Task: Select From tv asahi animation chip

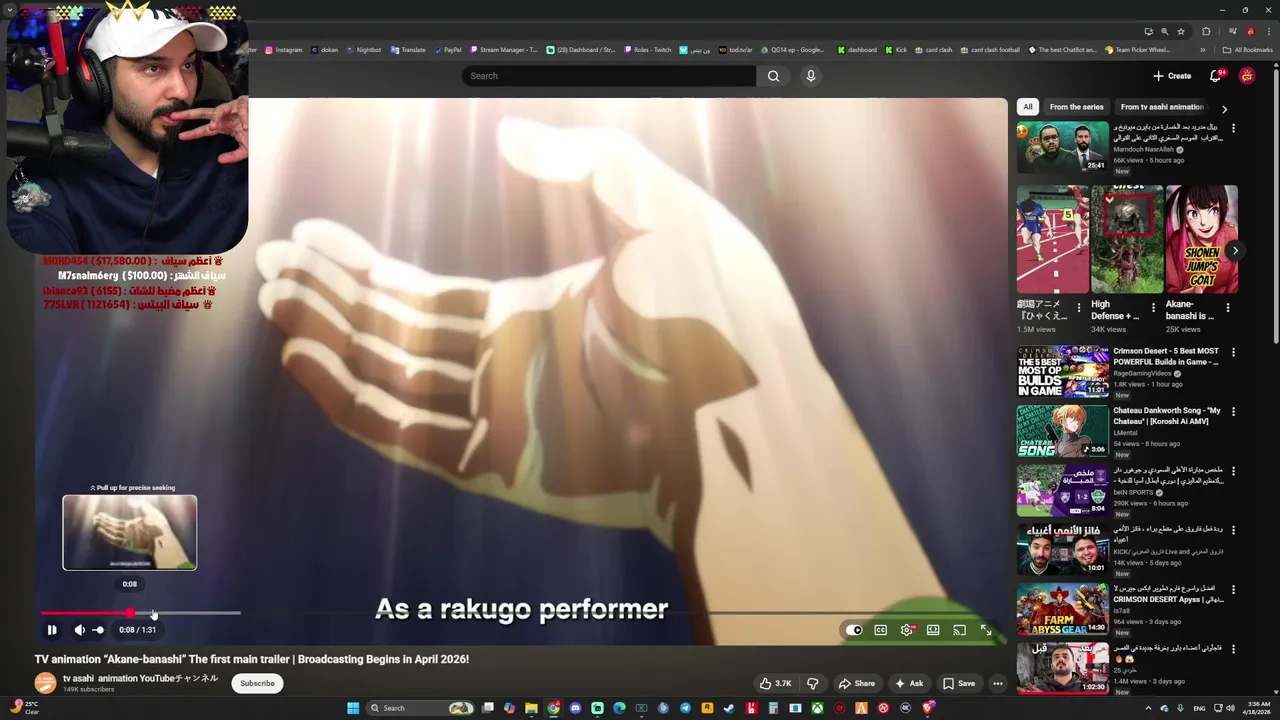Action: 1162,107
